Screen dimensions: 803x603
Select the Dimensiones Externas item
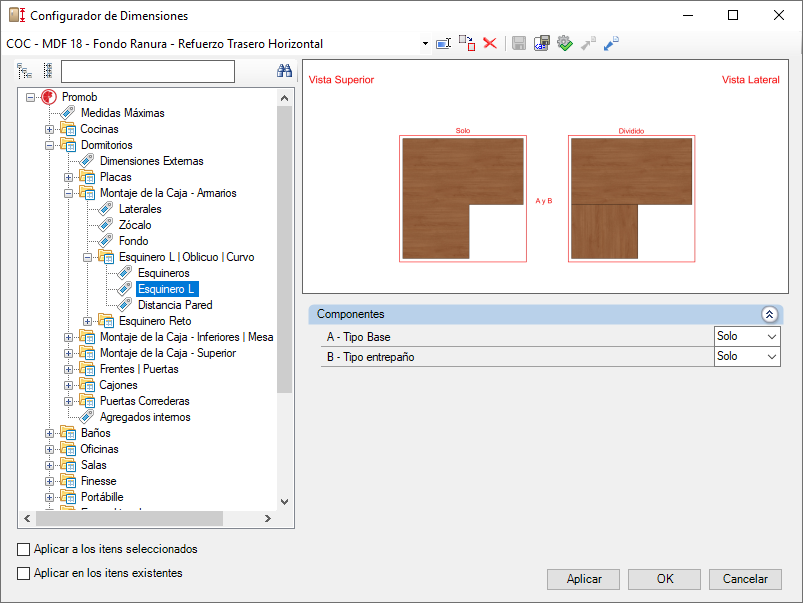click(x=152, y=161)
